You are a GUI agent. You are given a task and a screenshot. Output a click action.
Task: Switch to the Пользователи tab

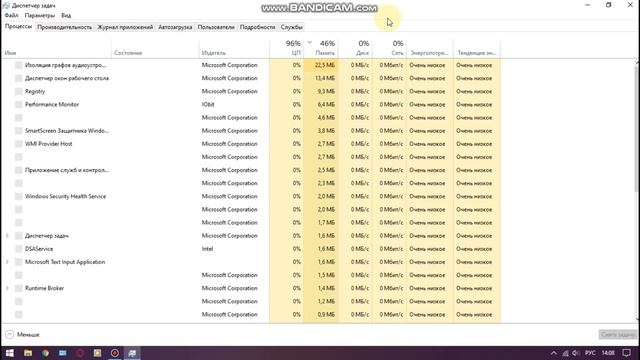click(216, 27)
